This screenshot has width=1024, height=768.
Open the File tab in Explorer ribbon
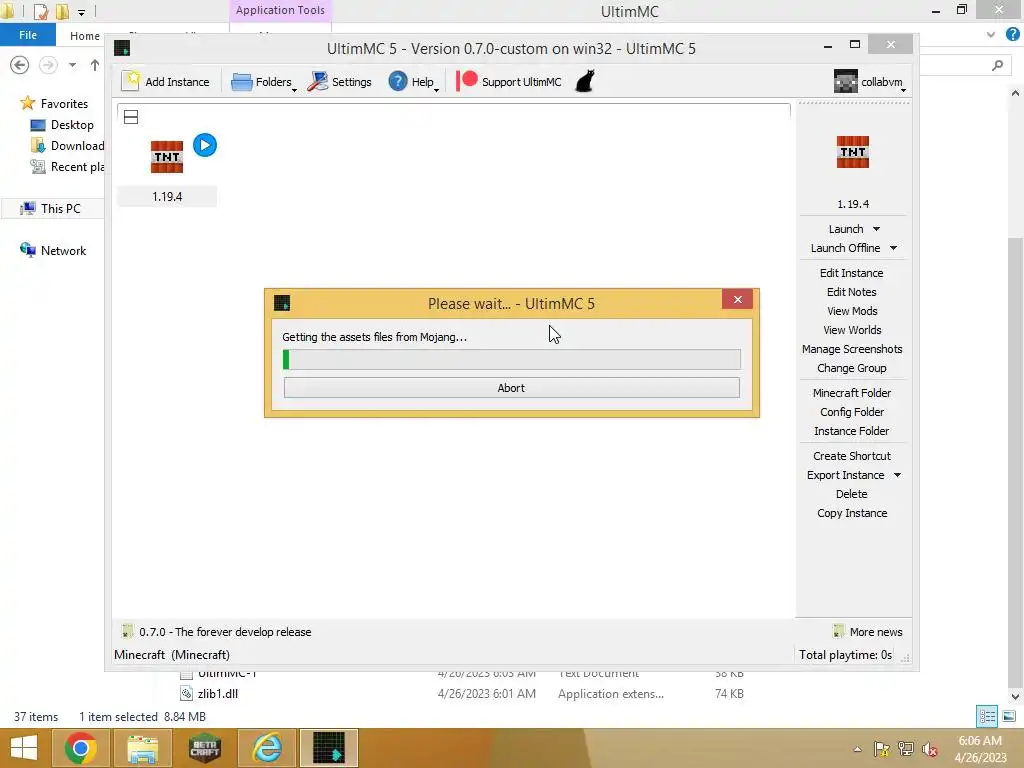(x=27, y=35)
